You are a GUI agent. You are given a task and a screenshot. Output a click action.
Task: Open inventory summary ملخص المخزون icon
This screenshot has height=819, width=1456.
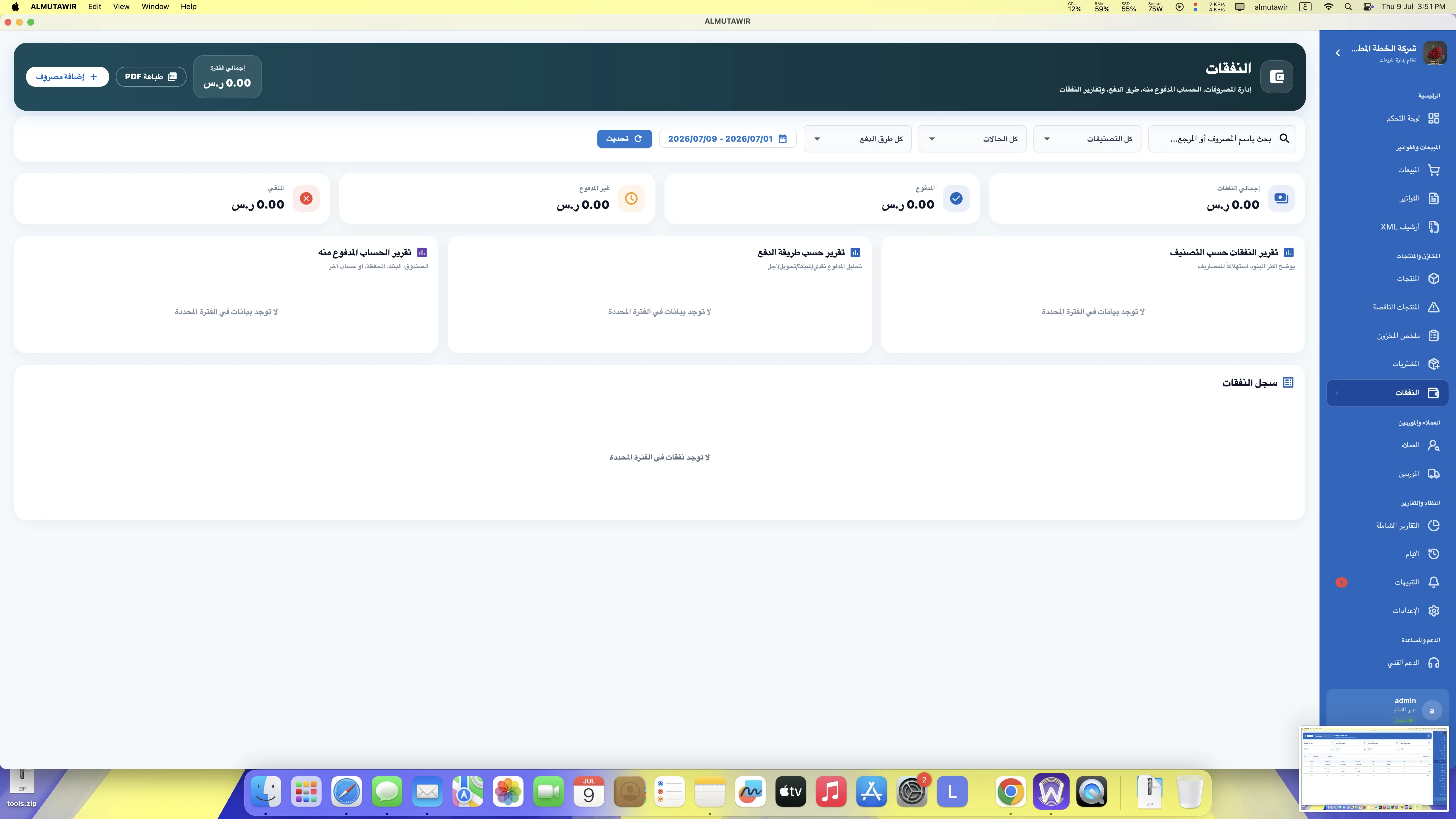(1433, 336)
